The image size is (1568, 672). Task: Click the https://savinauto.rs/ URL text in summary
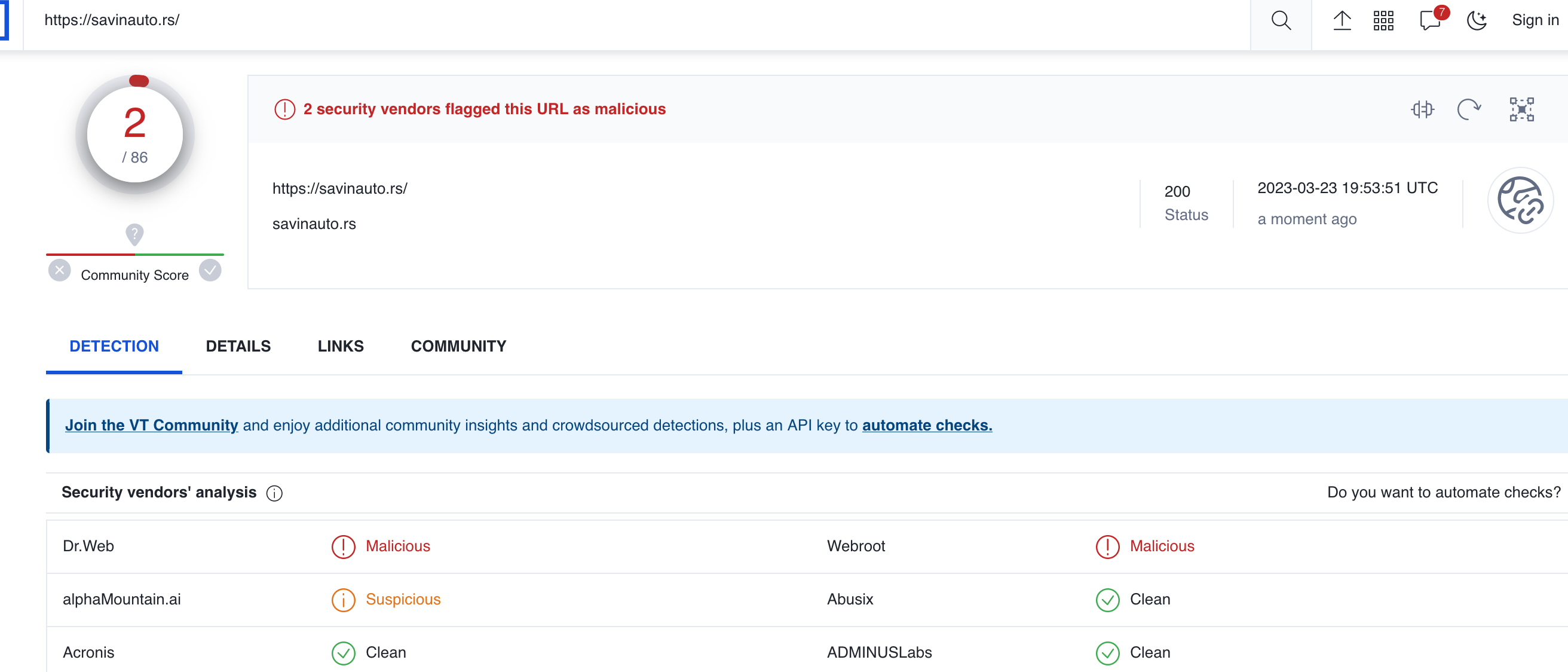click(339, 188)
